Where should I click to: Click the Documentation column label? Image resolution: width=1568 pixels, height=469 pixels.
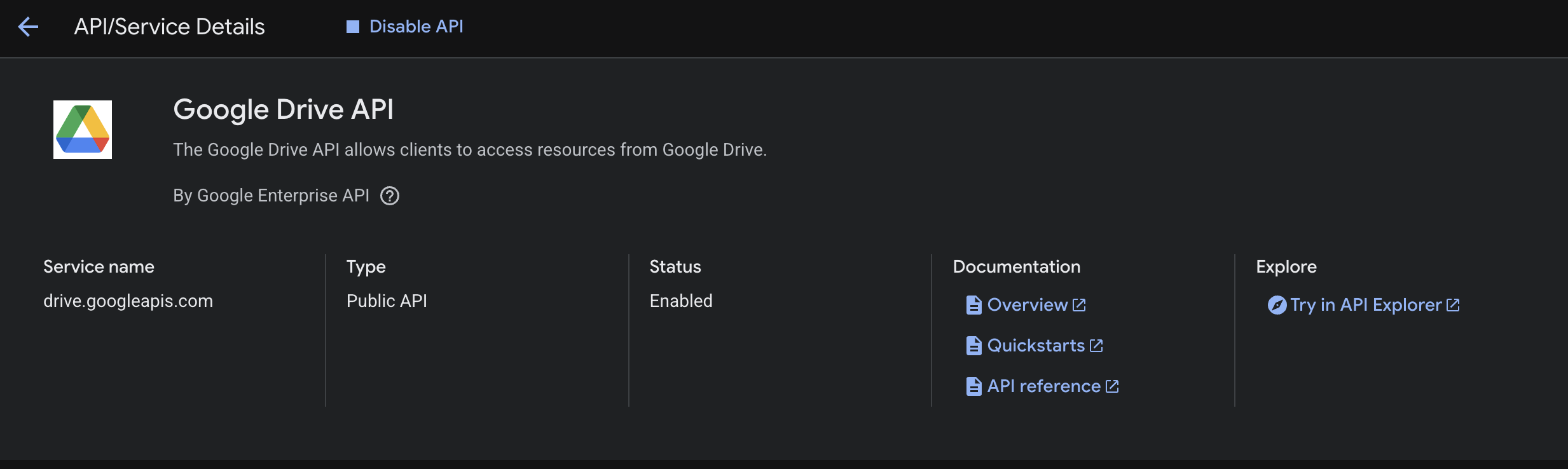(1017, 267)
